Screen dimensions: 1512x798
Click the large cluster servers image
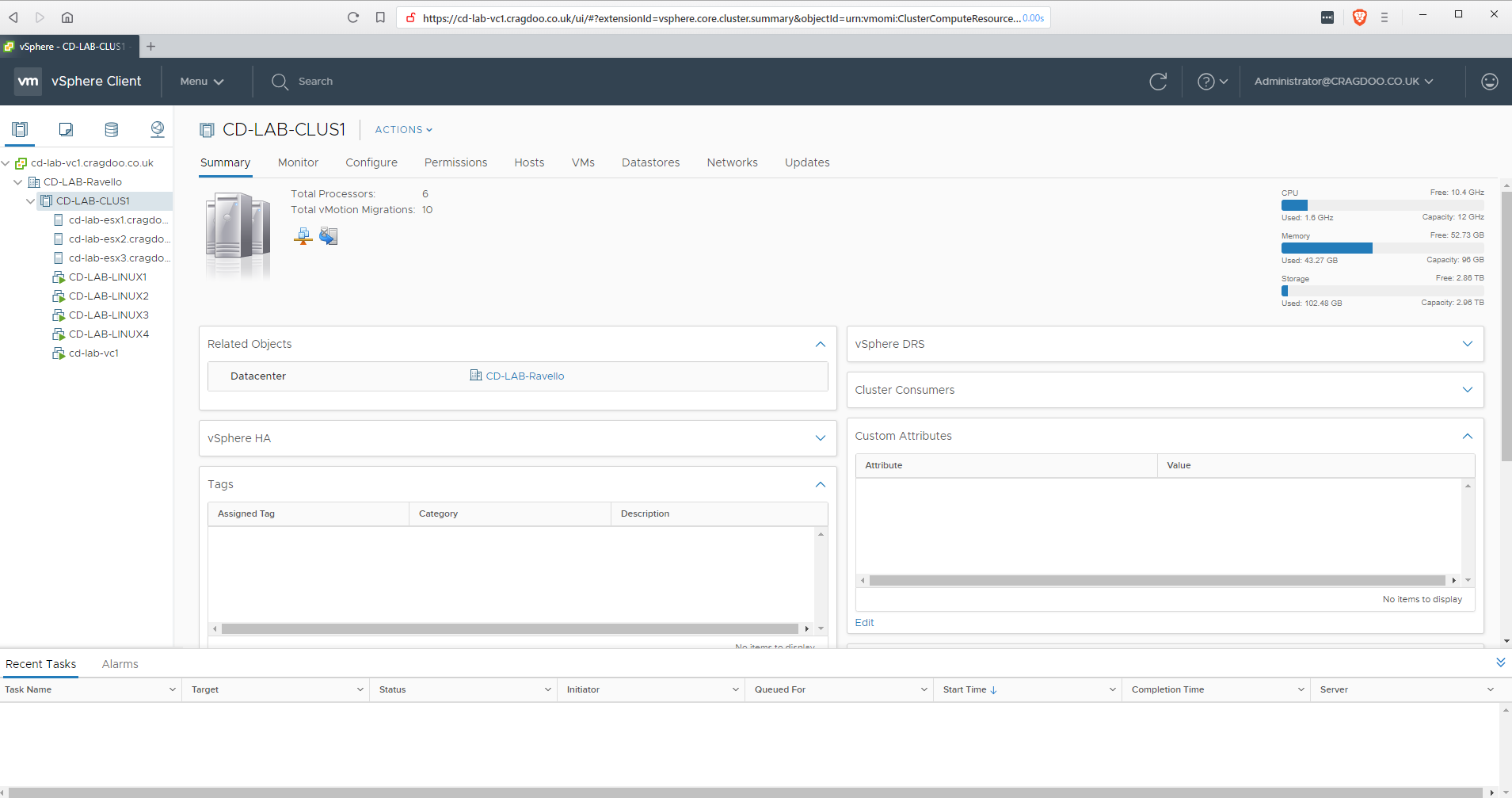[x=238, y=235]
